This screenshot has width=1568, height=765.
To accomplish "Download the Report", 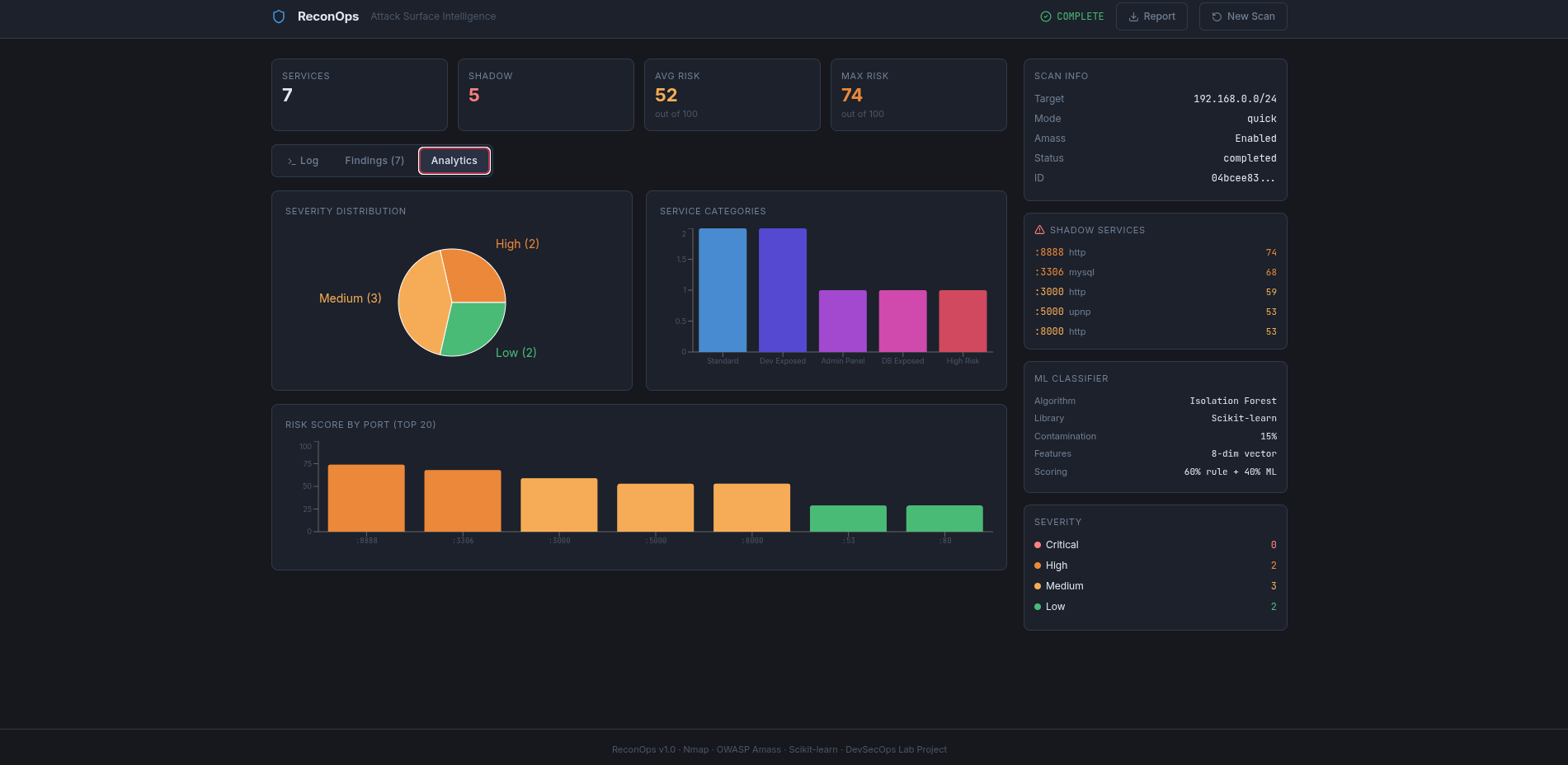I will [1151, 16].
